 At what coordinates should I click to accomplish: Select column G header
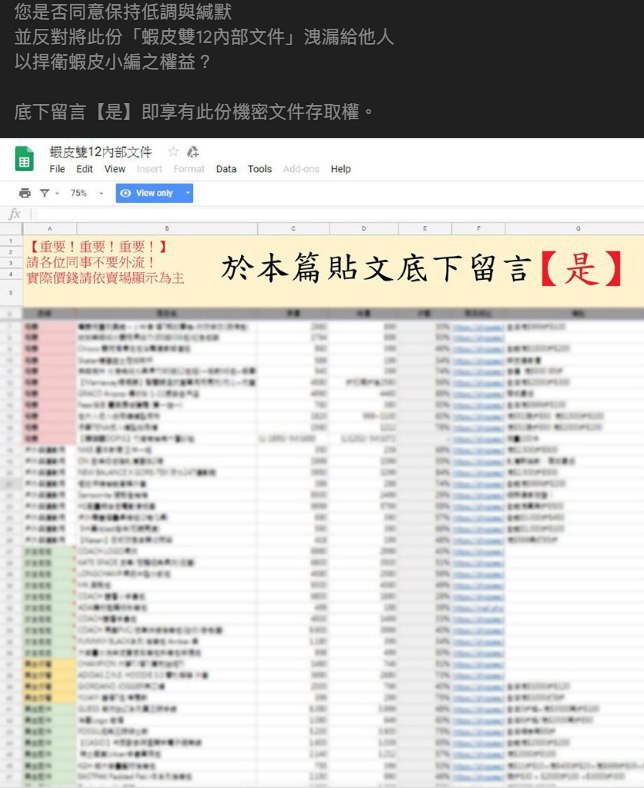tap(575, 229)
